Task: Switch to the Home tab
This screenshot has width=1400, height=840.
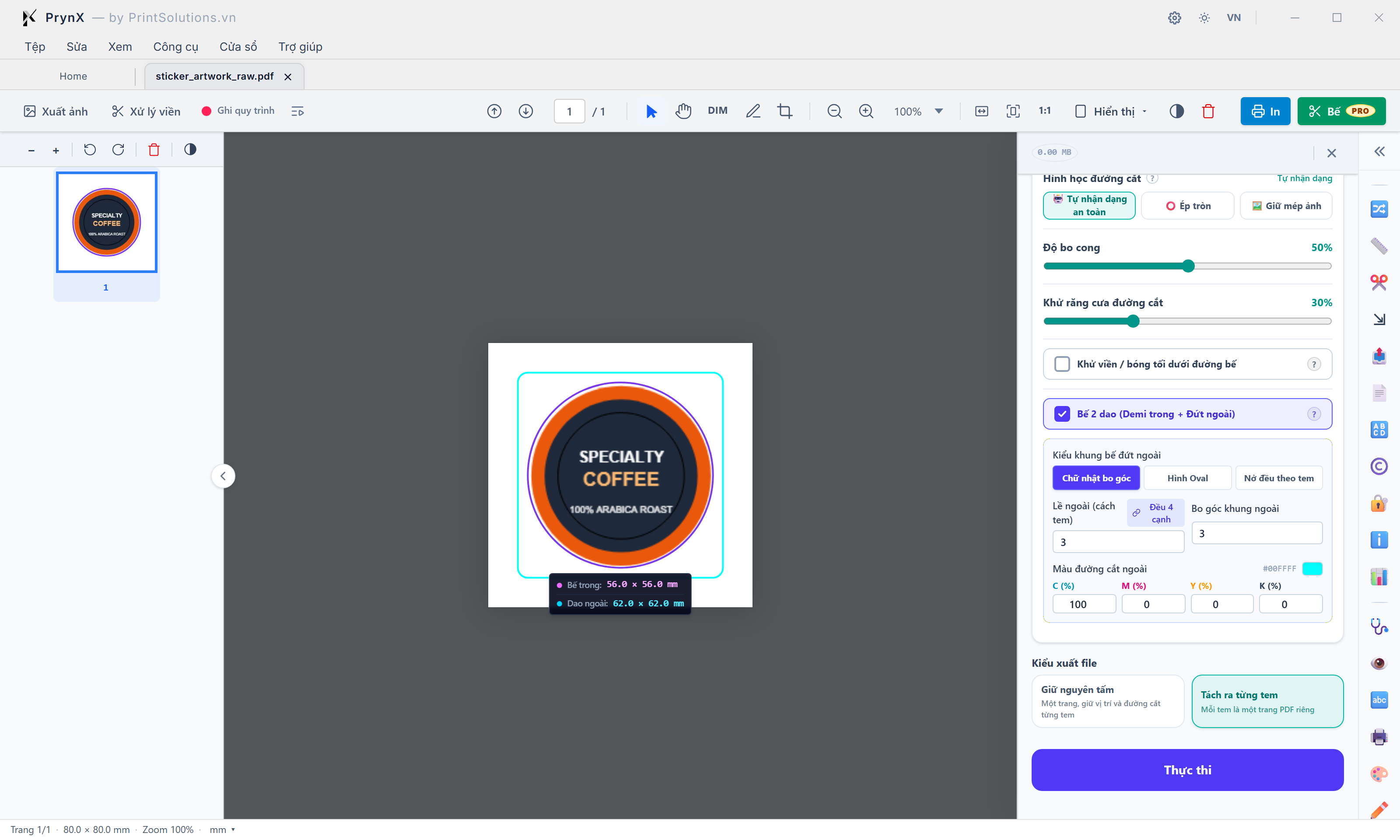Action: [x=73, y=76]
